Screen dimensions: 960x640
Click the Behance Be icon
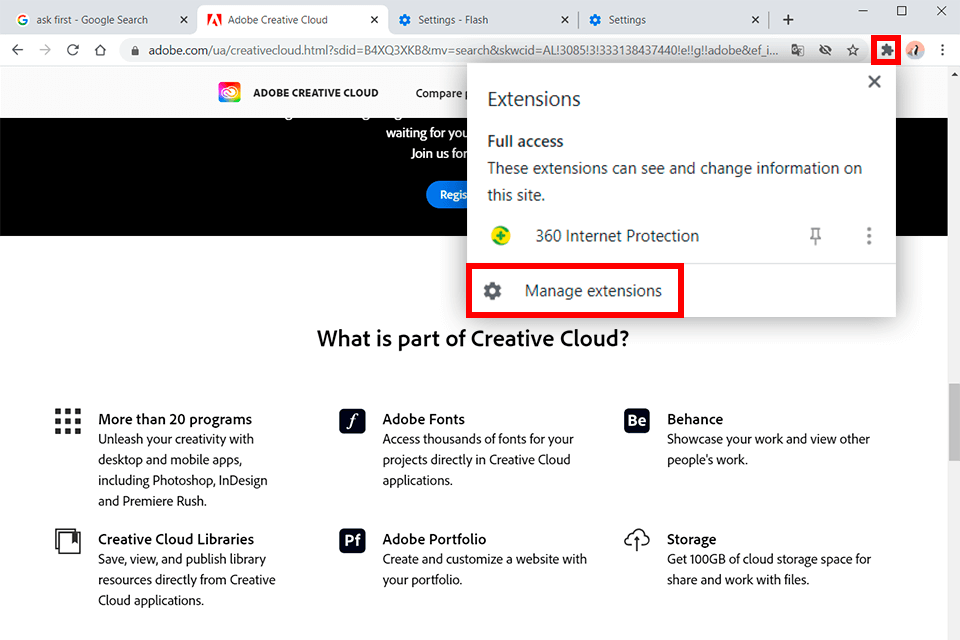(637, 421)
